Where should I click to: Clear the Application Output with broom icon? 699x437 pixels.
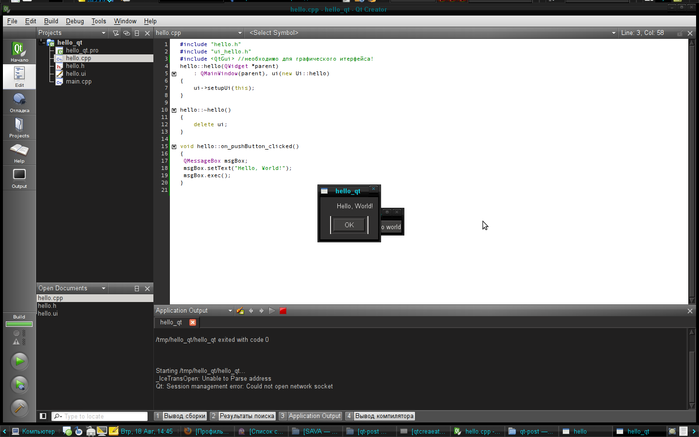click(x=240, y=311)
